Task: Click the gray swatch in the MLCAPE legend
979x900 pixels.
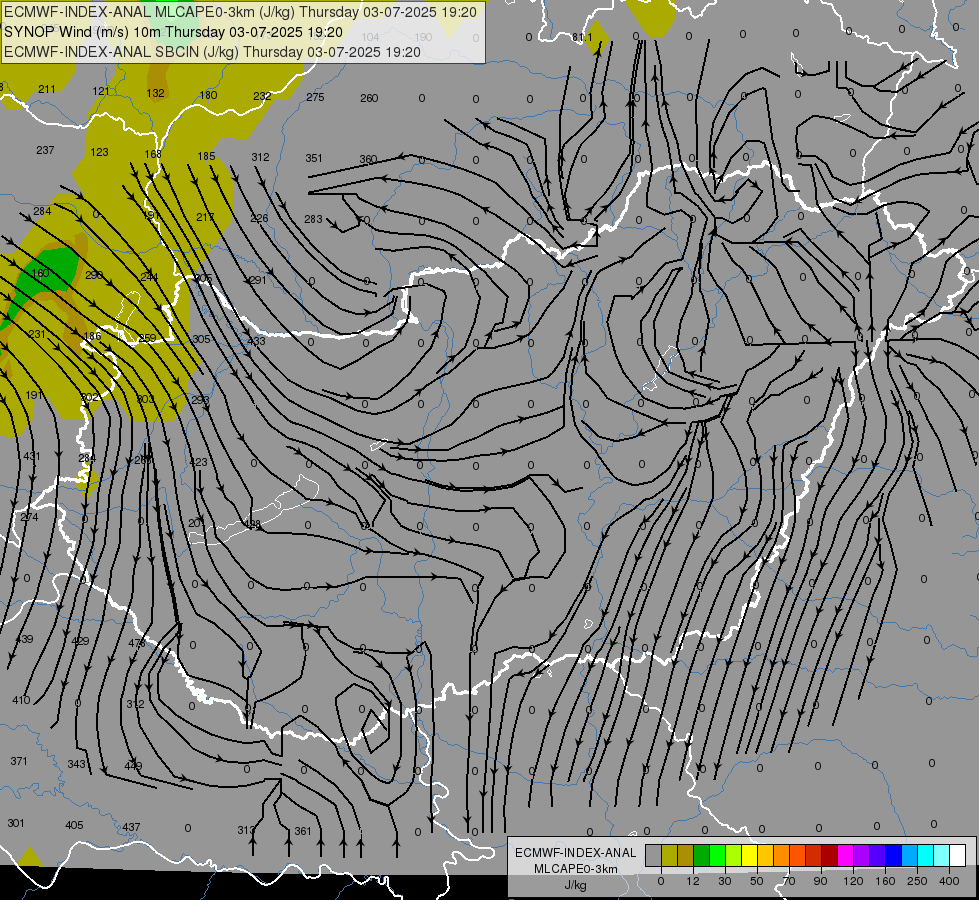Action: [653, 856]
